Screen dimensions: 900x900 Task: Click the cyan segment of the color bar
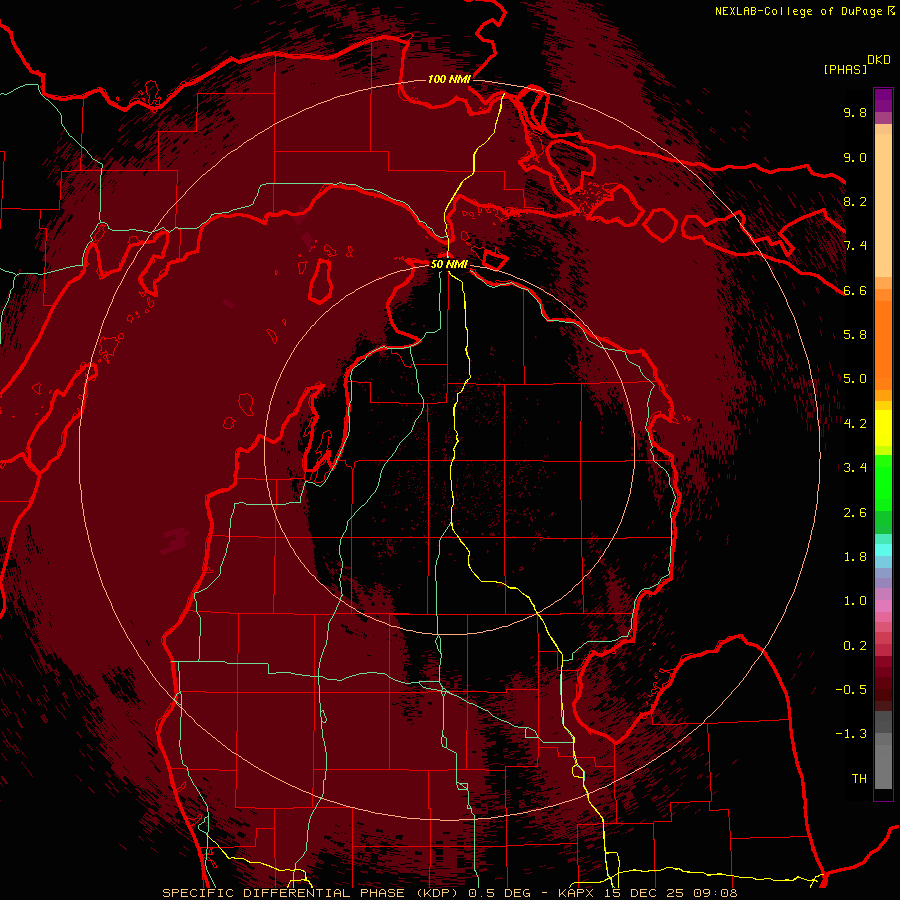(883, 550)
